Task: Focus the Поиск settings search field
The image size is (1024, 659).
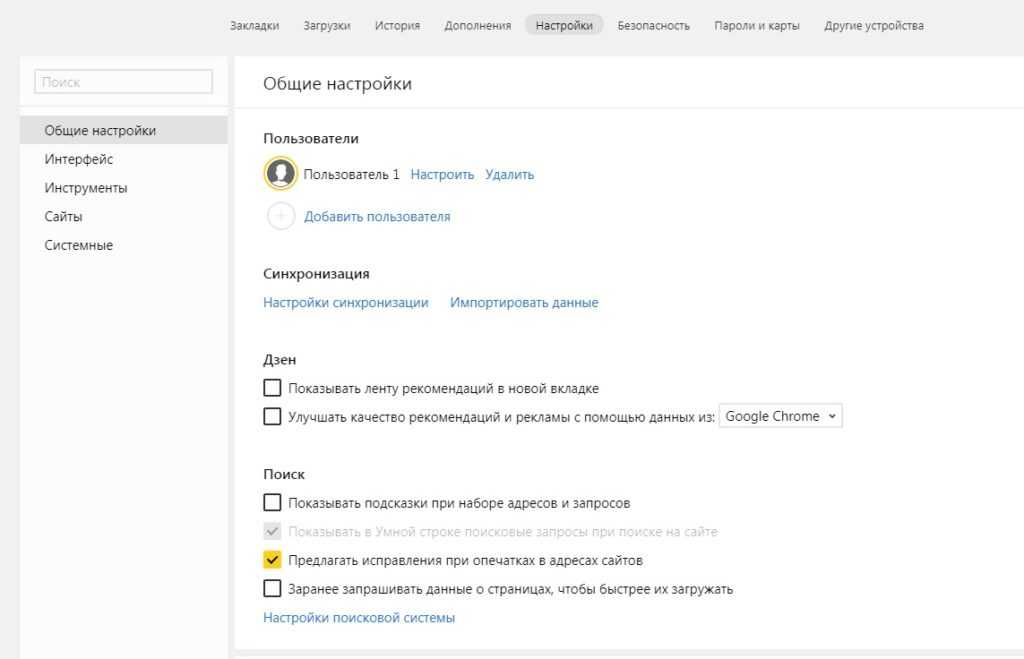Action: (x=124, y=82)
